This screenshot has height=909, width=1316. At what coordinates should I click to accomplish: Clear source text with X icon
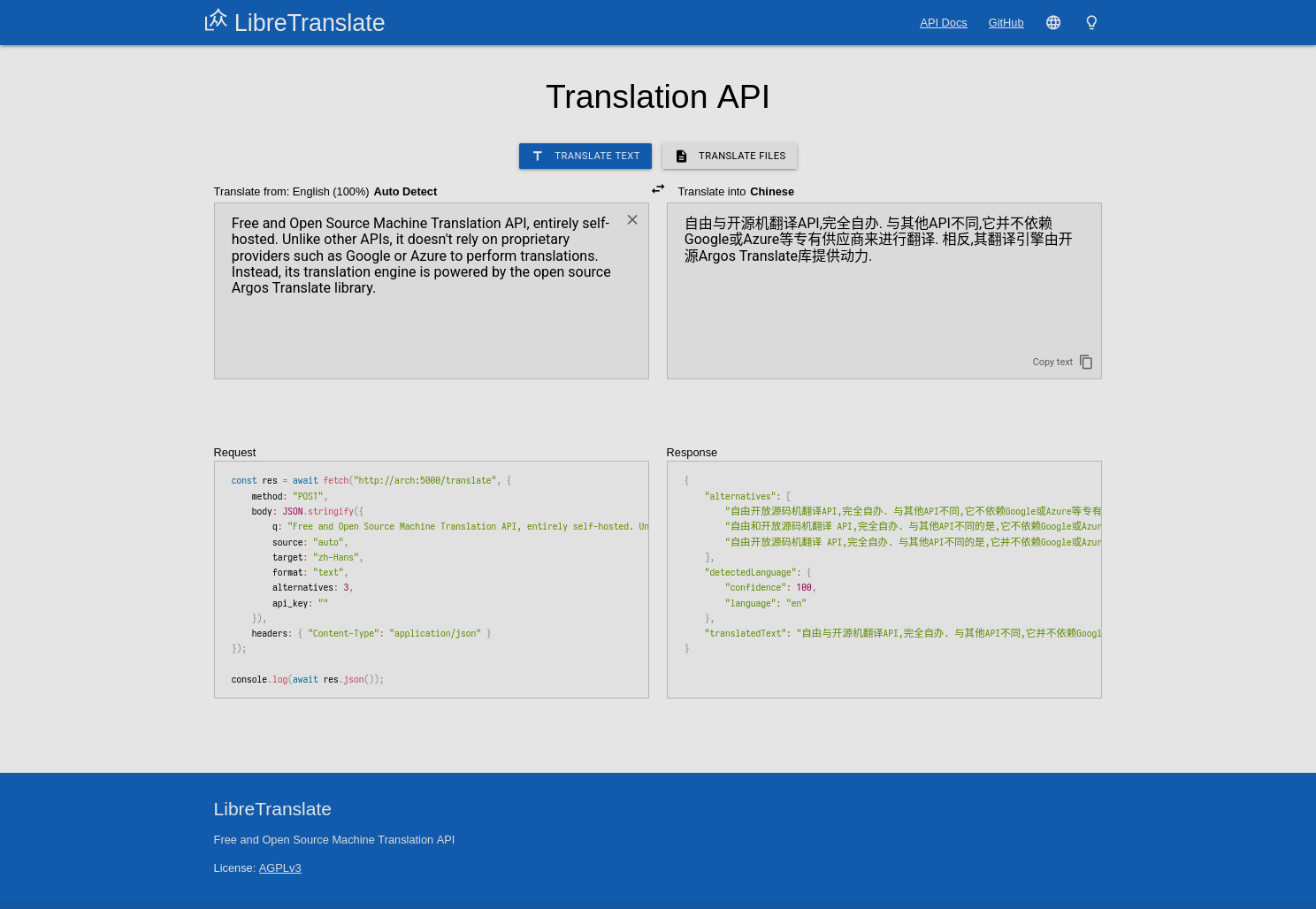(632, 220)
